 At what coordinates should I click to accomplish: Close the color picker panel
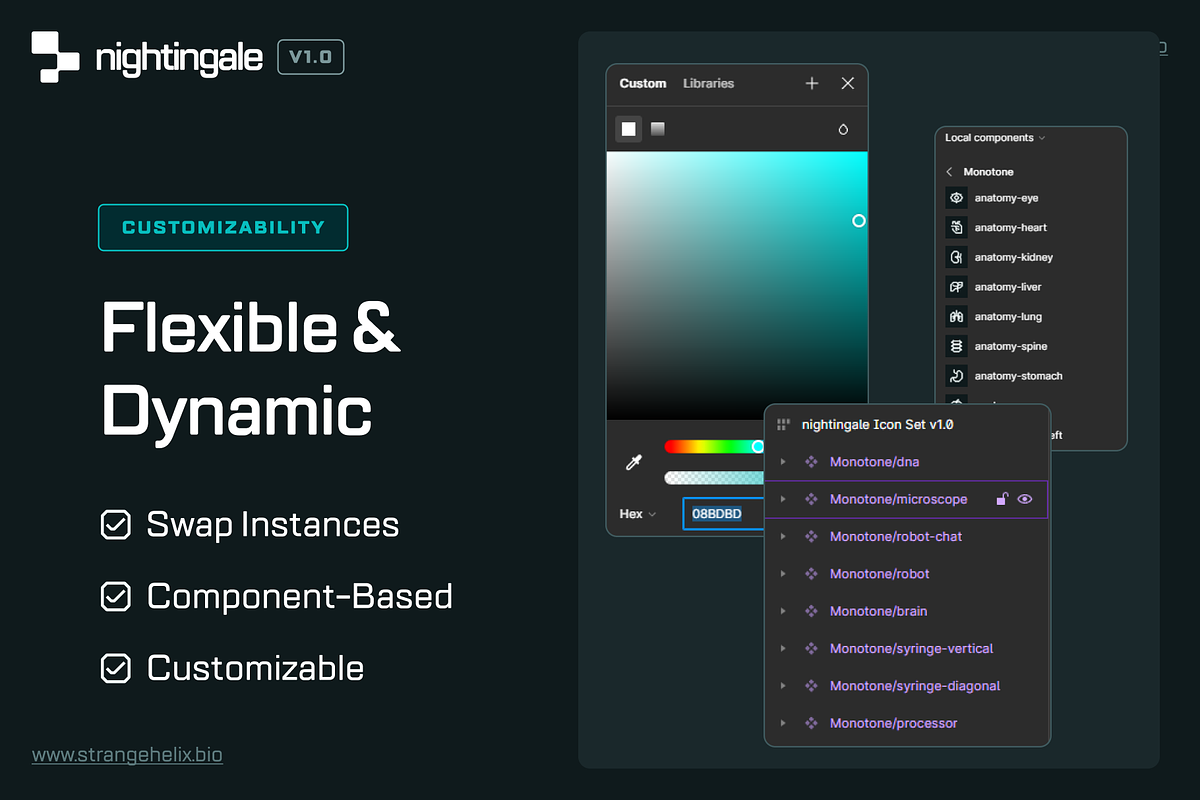[x=848, y=84]
